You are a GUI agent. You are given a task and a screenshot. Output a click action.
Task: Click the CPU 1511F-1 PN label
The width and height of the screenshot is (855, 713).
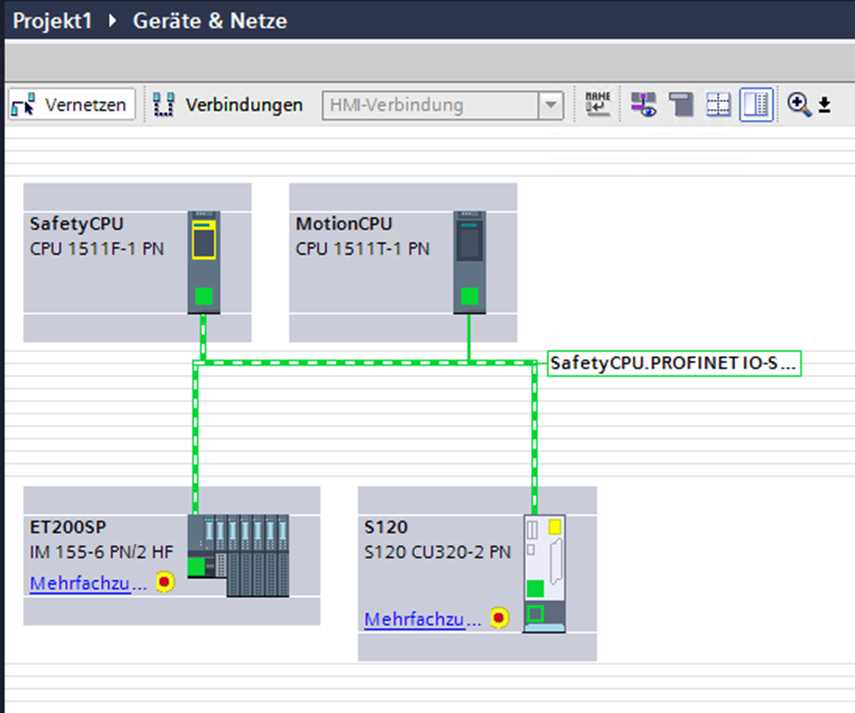(x=97, y=249)
